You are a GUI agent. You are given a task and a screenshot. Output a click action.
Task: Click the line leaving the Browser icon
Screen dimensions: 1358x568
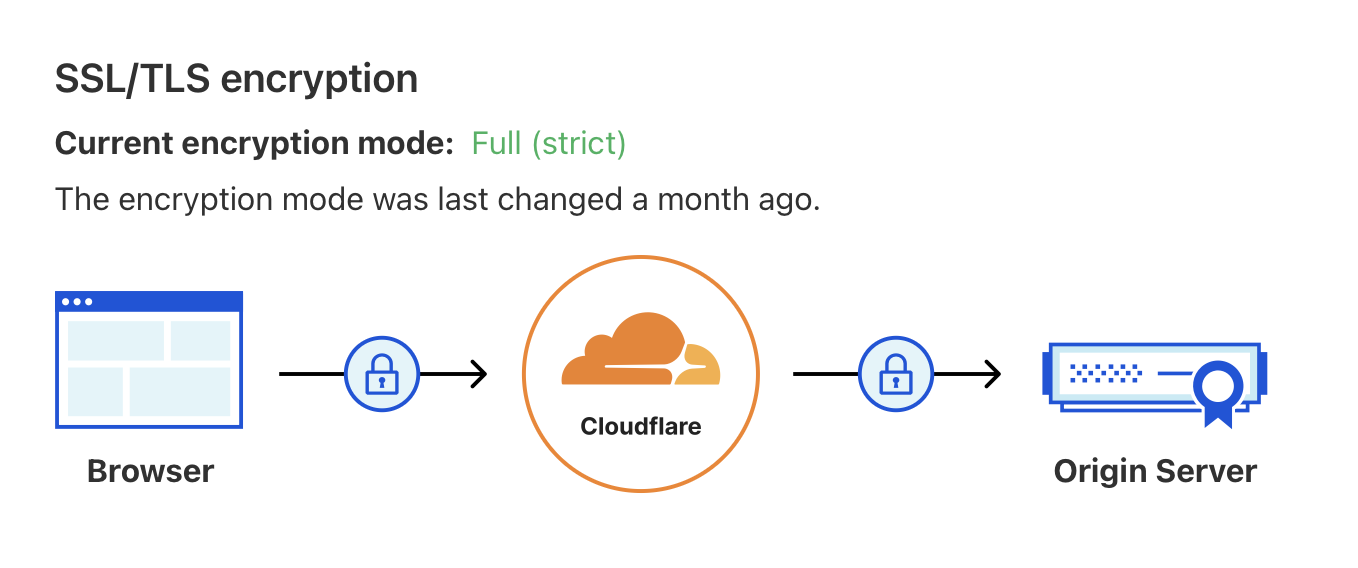311,374
